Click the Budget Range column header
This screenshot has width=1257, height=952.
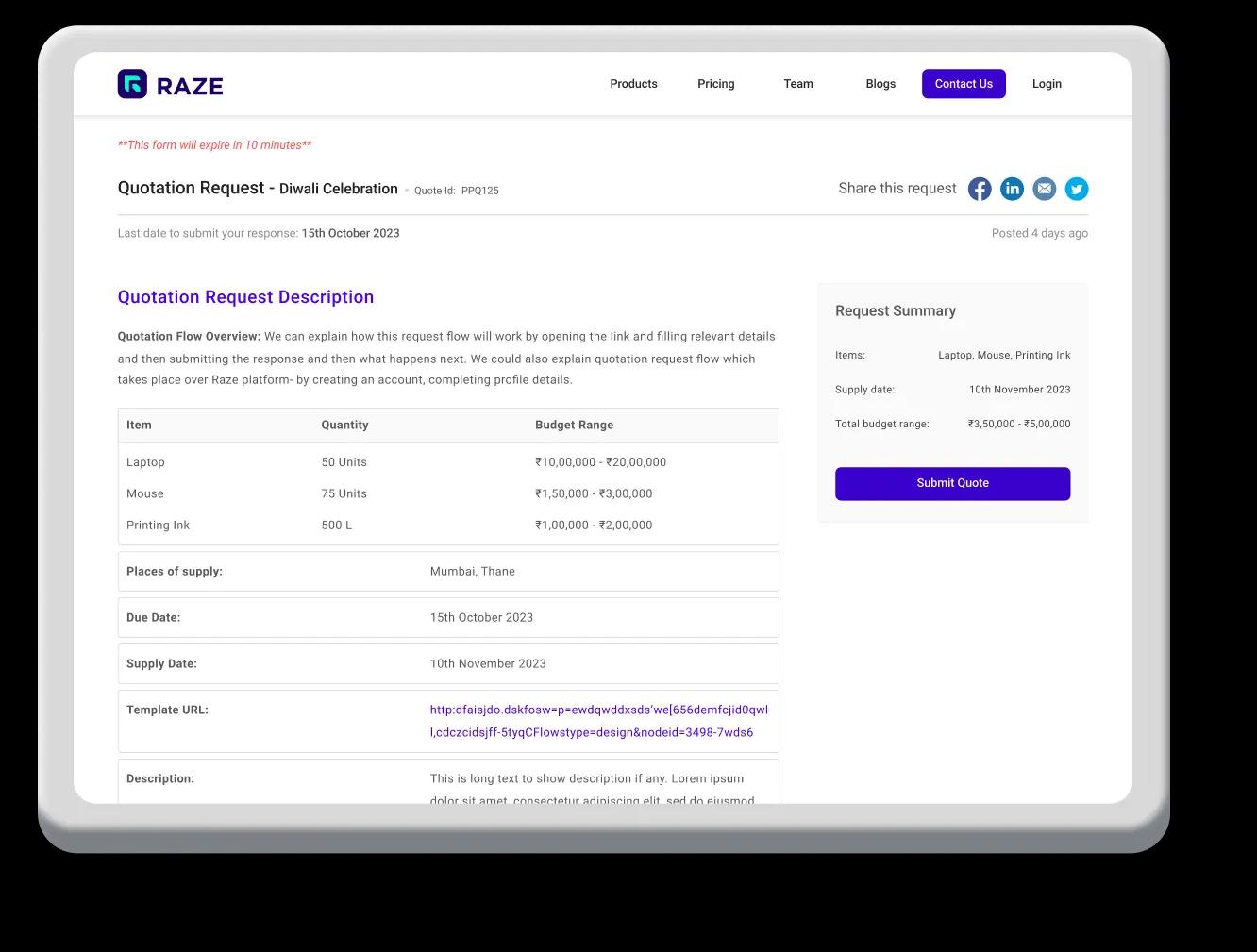tap(574, 425)
